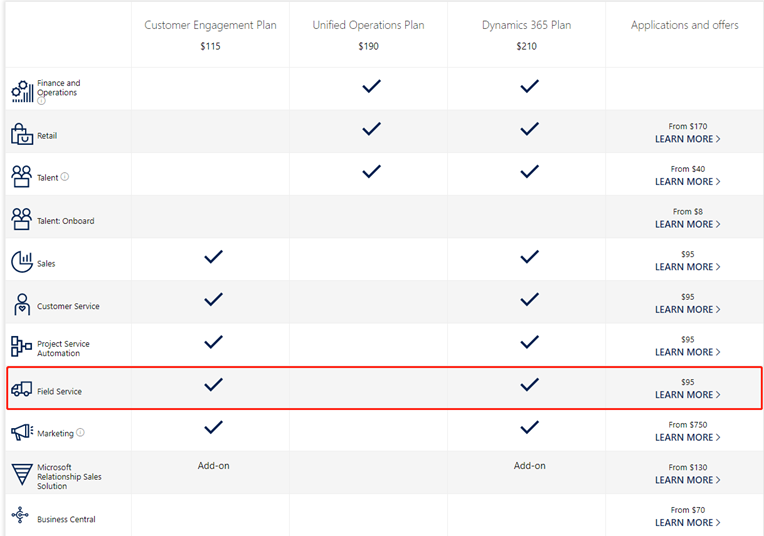This screenshot has height=536, width=764.
Task: Click the From $750 Marketing price
Action: [x=688, y=425]
